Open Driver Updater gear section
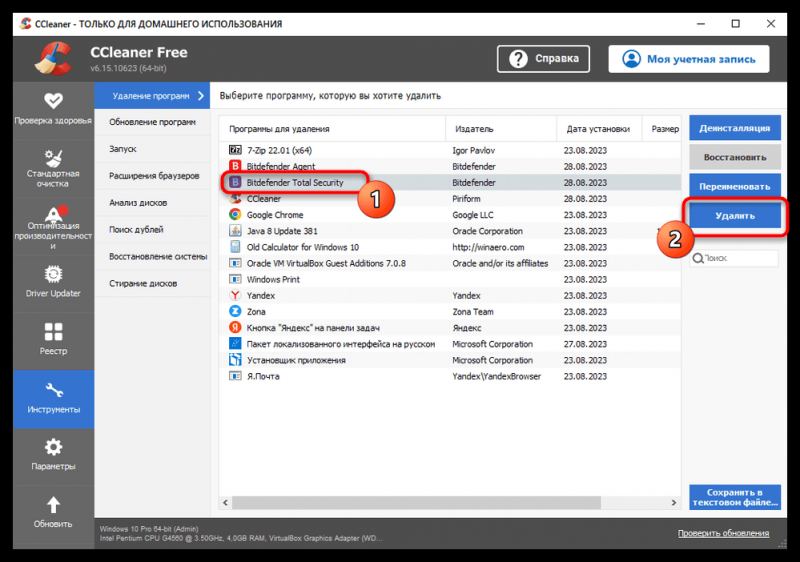This screenshot has height=562, width=800. point(53,283)
